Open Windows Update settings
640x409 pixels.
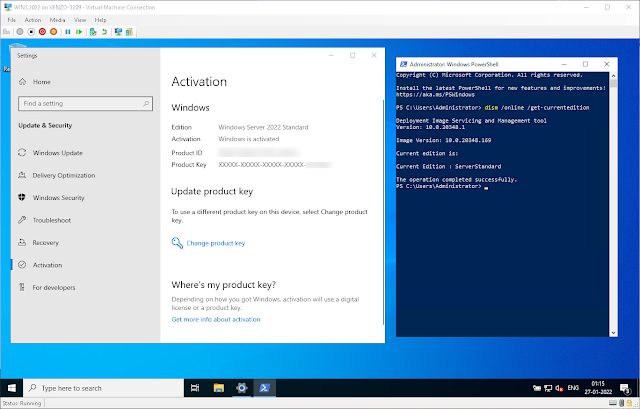tap(58, 153)
